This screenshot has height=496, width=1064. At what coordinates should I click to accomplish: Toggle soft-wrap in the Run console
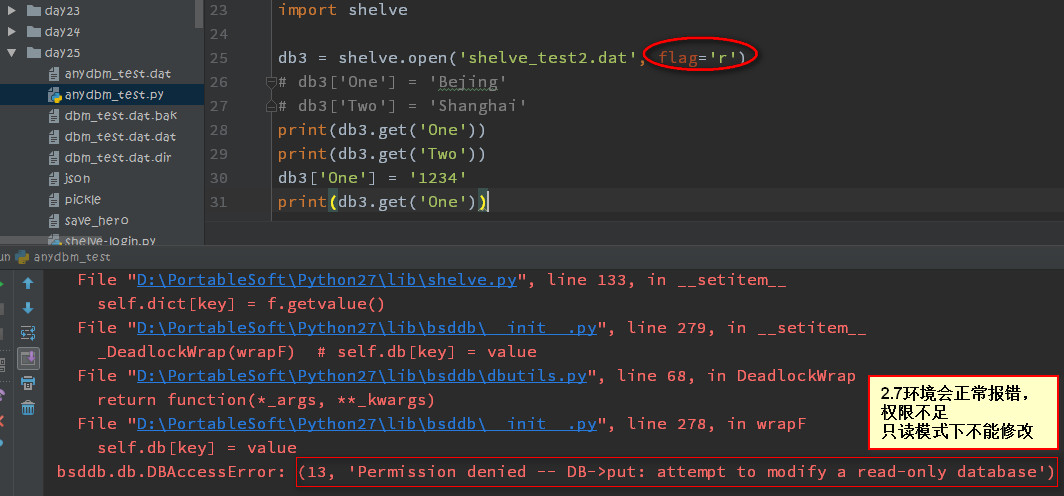pyautogui.click(x=28, y=332)
